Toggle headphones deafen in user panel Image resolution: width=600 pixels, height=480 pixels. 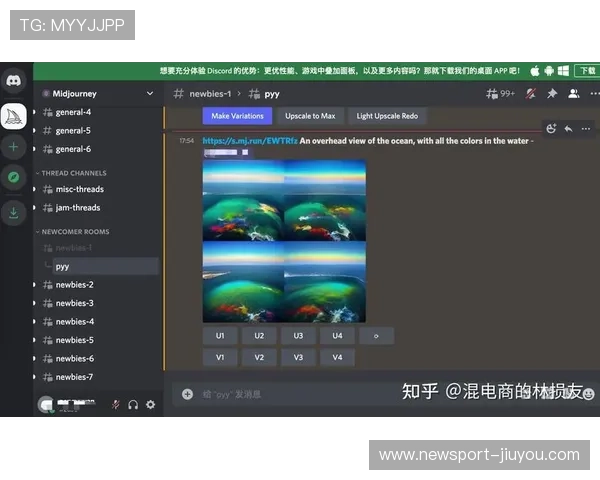pyautogui.click(x=133, y=405)
